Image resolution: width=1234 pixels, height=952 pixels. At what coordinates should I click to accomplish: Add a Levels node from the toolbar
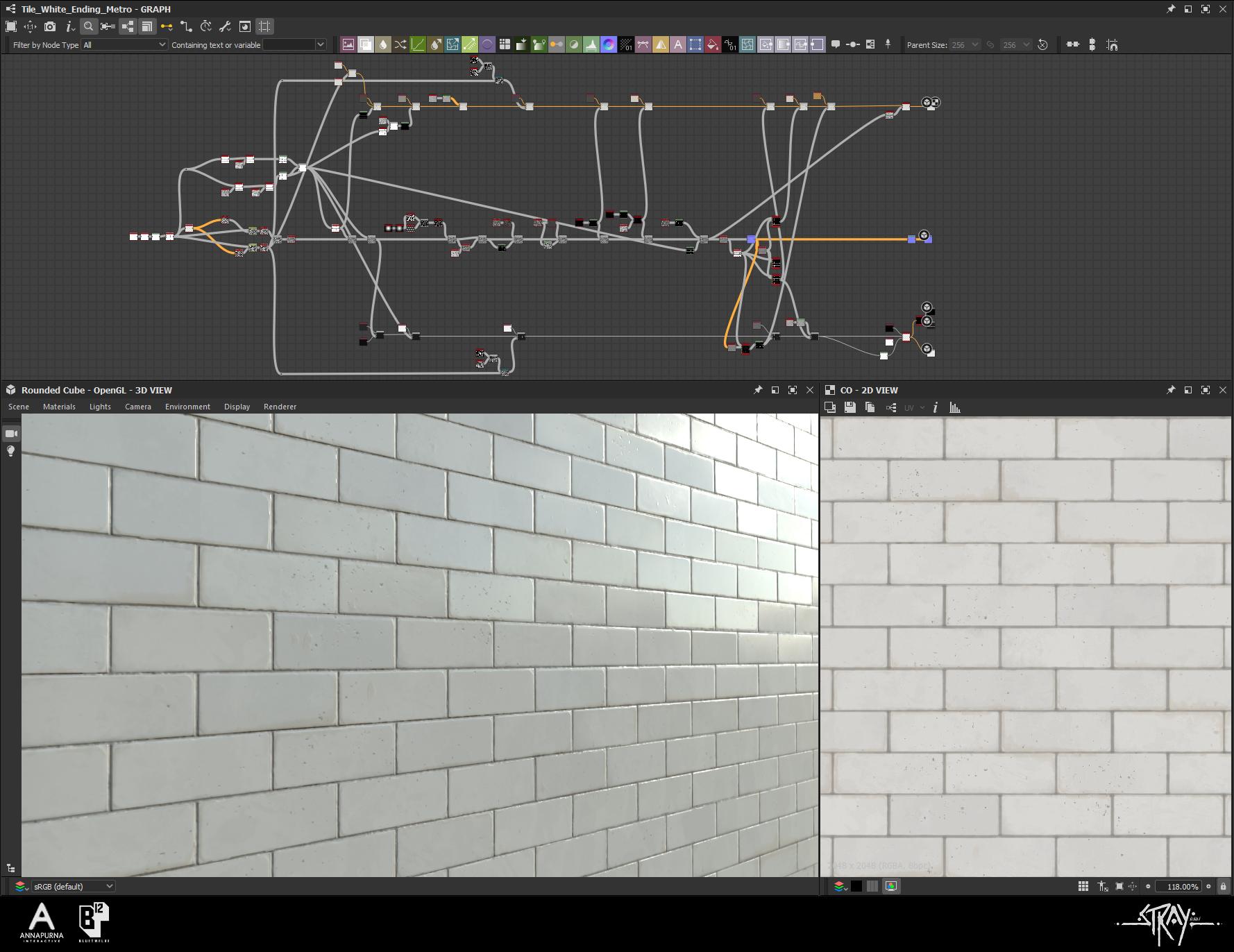(591, 44)
